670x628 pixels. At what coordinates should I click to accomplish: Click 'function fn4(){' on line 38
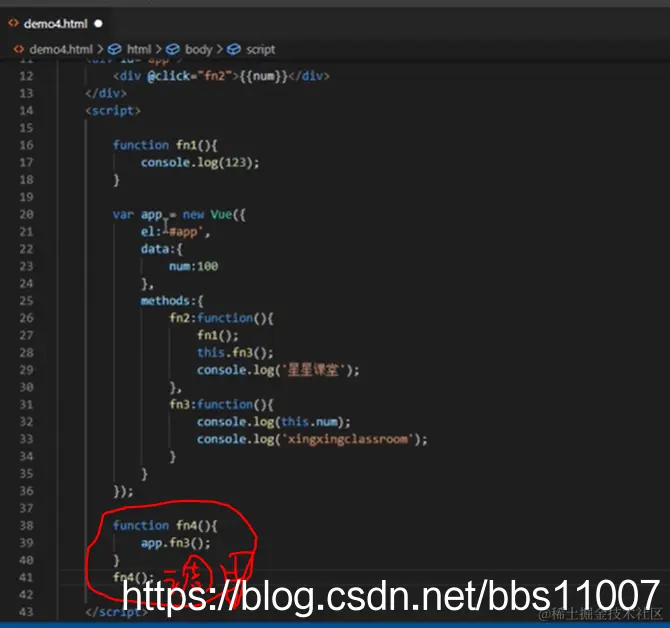165,525
